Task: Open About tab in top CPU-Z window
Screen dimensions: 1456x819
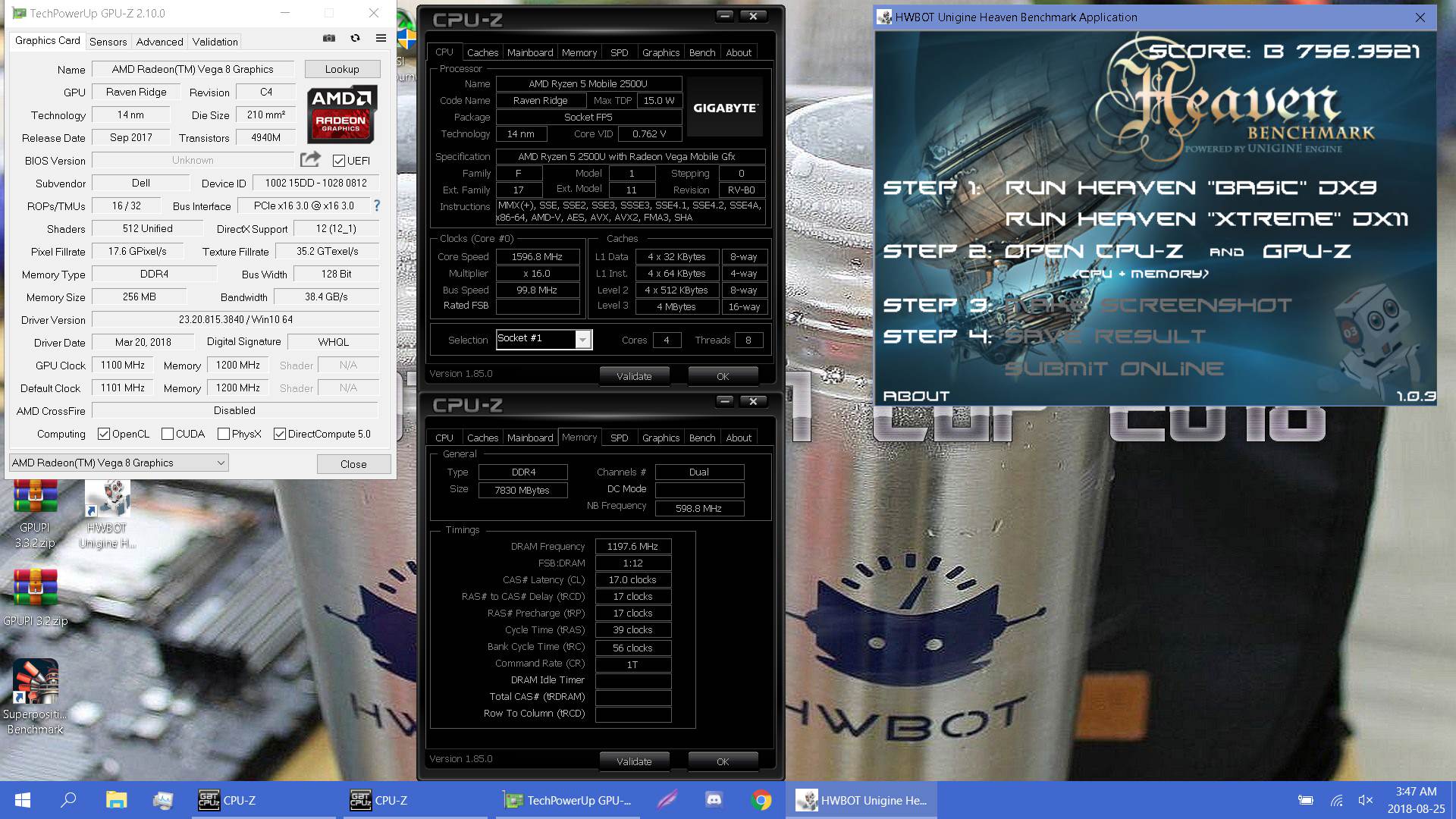Action: (x=739, y=52)
